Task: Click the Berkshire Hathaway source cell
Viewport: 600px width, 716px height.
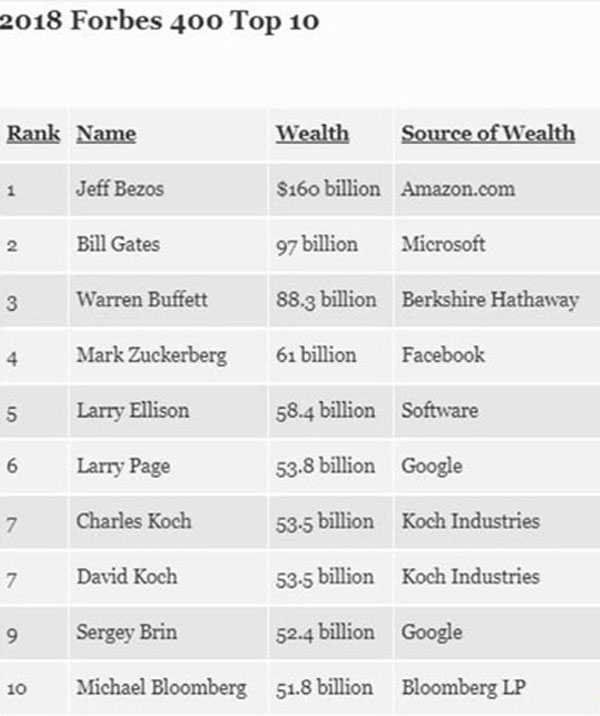Action: tap(490, 300)
